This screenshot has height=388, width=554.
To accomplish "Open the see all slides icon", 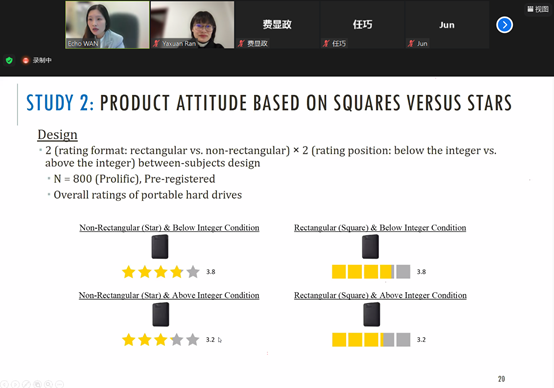I will [x=37, y=384].
